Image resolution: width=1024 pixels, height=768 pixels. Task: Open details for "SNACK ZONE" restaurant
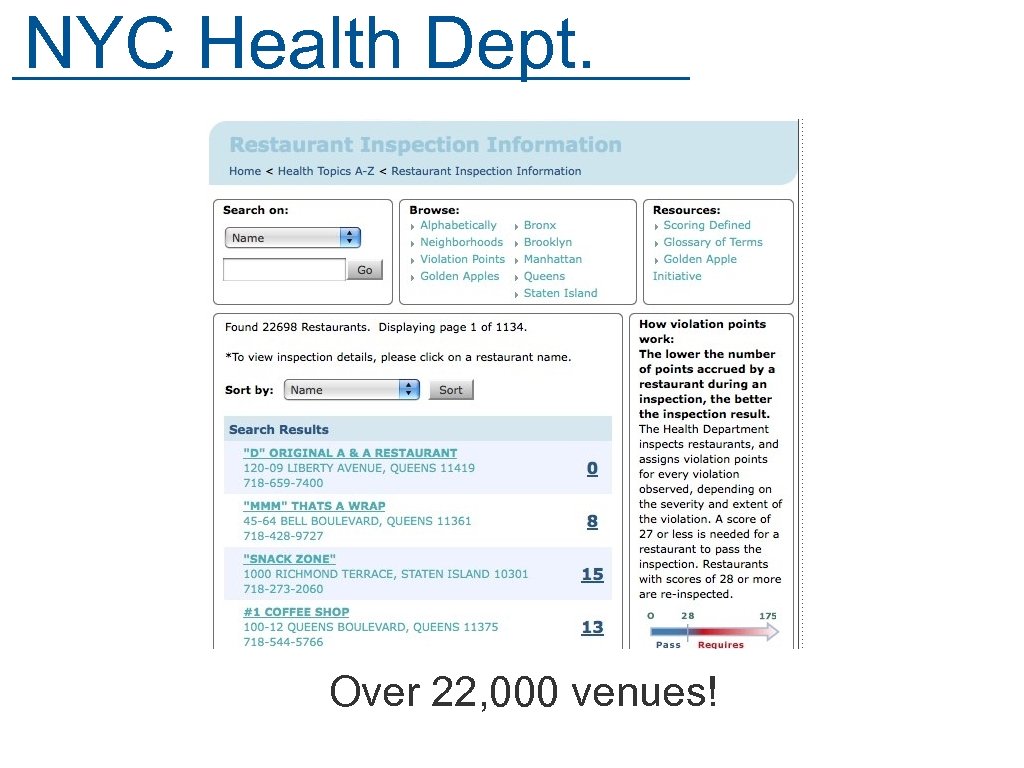pos(289,558)
